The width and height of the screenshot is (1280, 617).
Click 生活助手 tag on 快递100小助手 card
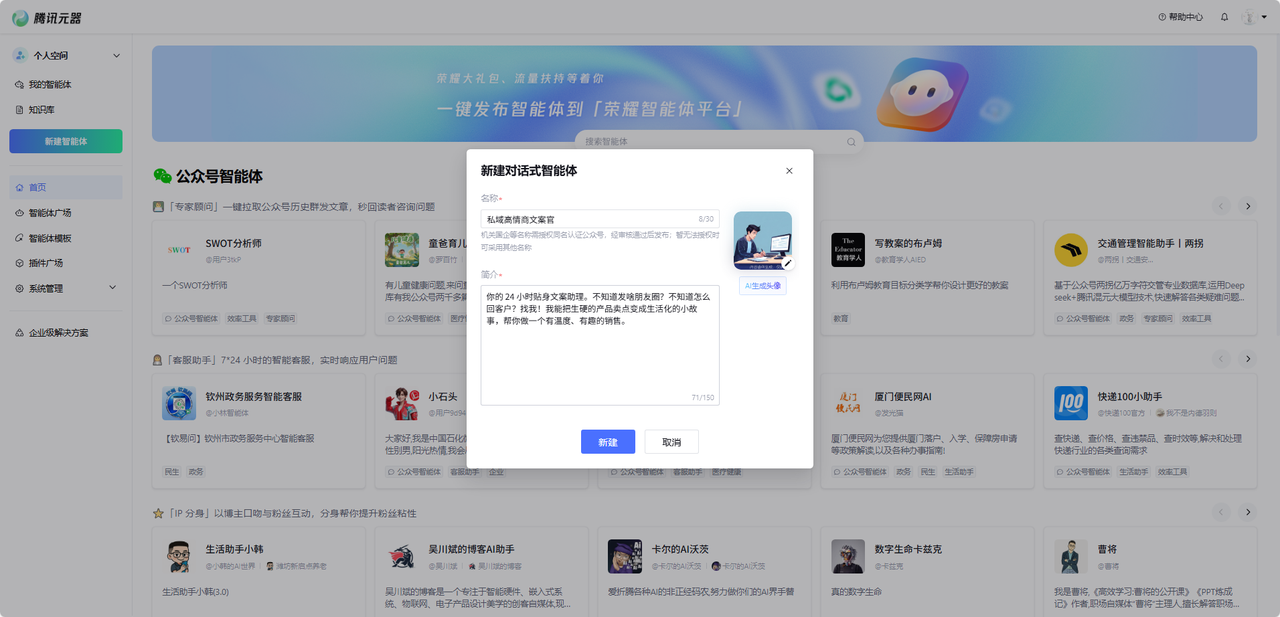[1134, 471]
